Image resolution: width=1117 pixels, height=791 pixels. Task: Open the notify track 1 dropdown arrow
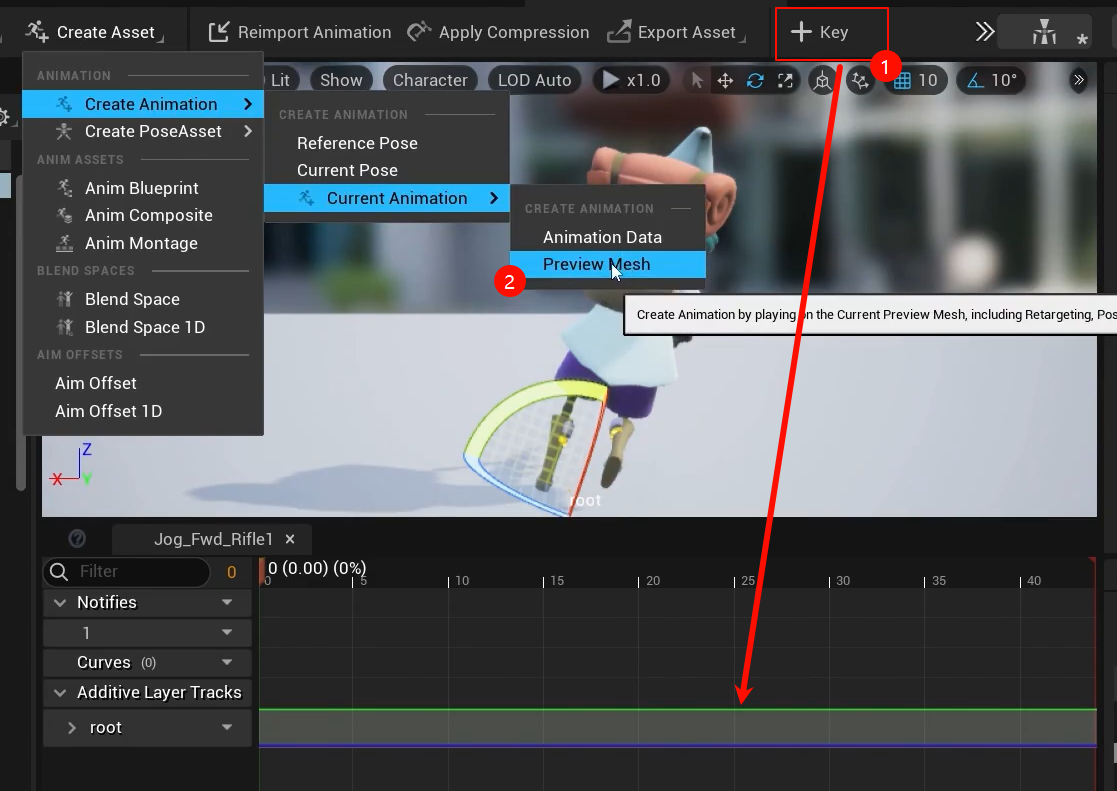(227, 632)
